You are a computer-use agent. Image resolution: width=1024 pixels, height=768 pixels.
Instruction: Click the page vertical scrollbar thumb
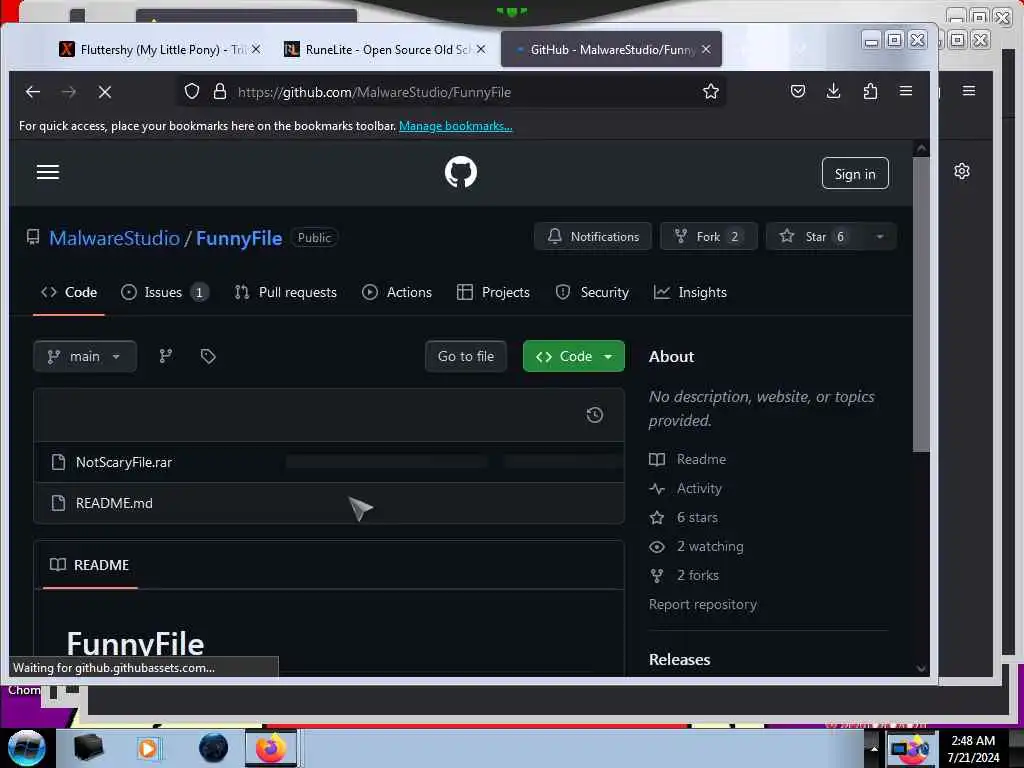click(921, 304)
